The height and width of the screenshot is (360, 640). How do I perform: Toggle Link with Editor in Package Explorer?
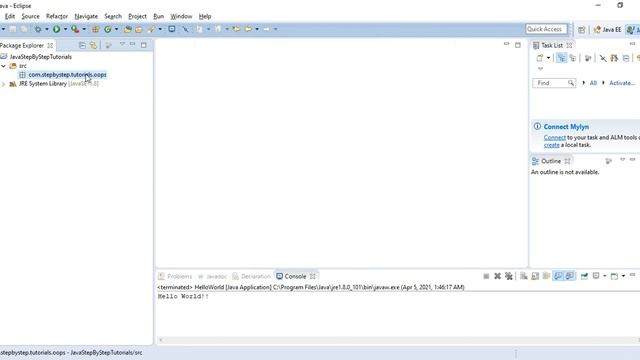click(x=93, y=45)
